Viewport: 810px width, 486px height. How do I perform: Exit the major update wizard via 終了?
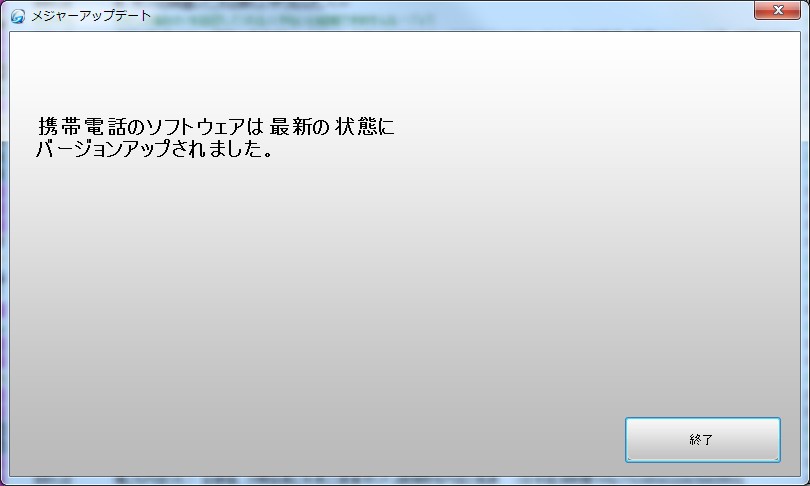tap(703, 440)
